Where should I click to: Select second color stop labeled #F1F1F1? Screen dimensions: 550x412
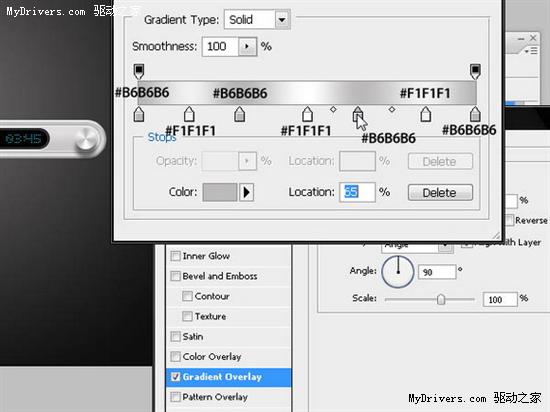coord(189,114)
